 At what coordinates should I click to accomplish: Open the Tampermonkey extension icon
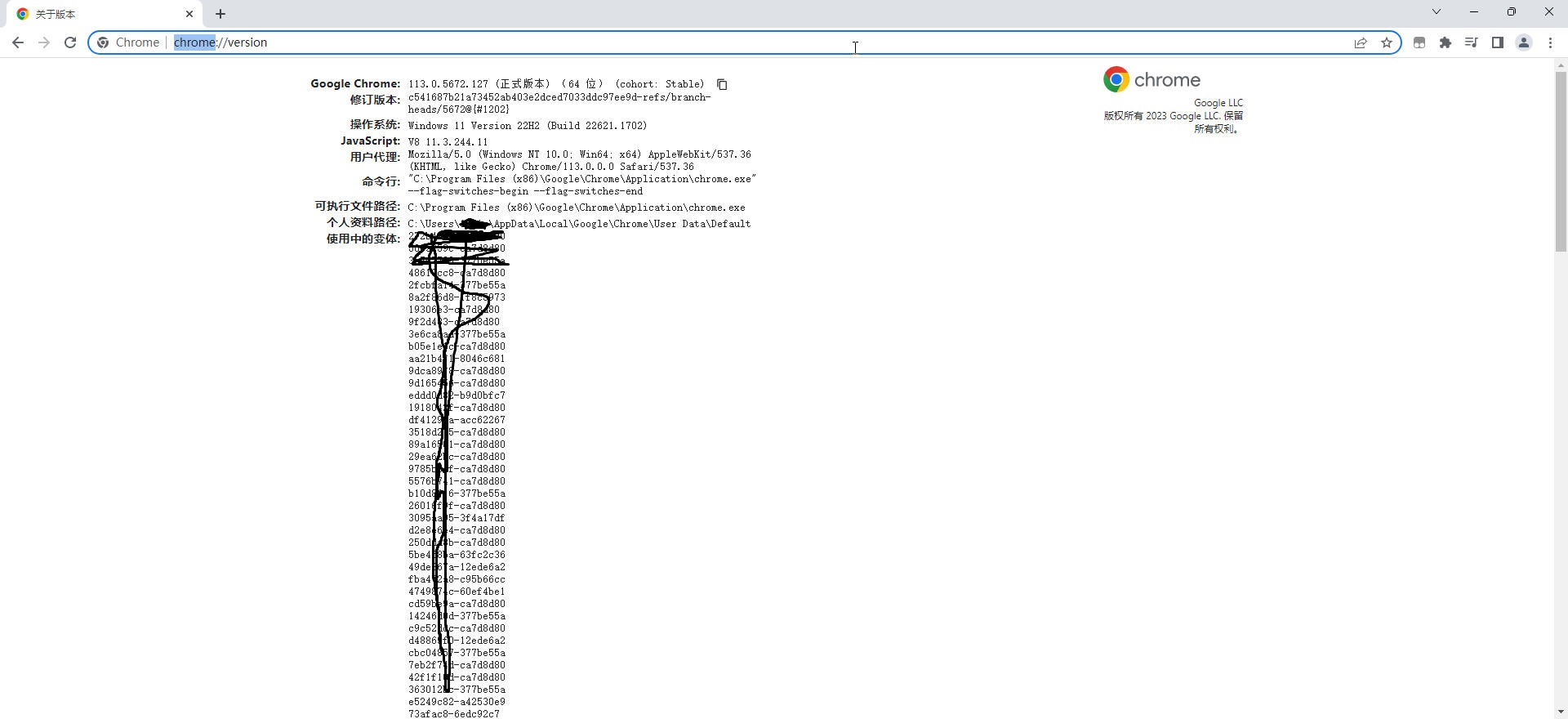[x=1419, y=42]
